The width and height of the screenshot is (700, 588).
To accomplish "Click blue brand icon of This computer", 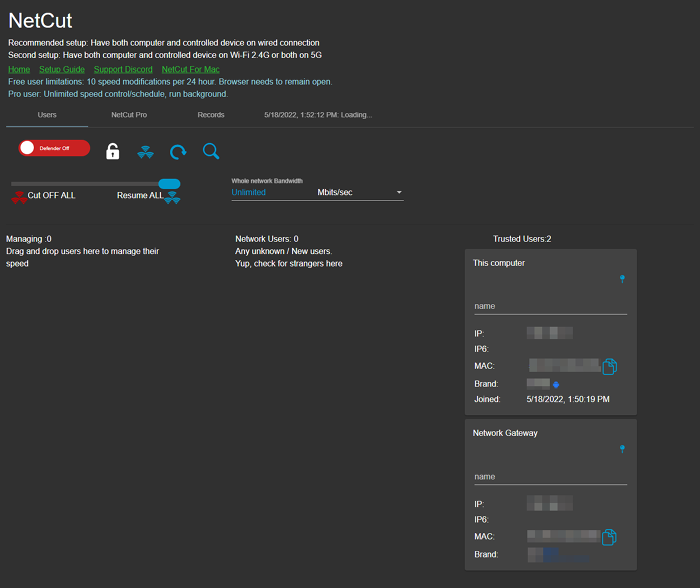I will click(556, 384).
